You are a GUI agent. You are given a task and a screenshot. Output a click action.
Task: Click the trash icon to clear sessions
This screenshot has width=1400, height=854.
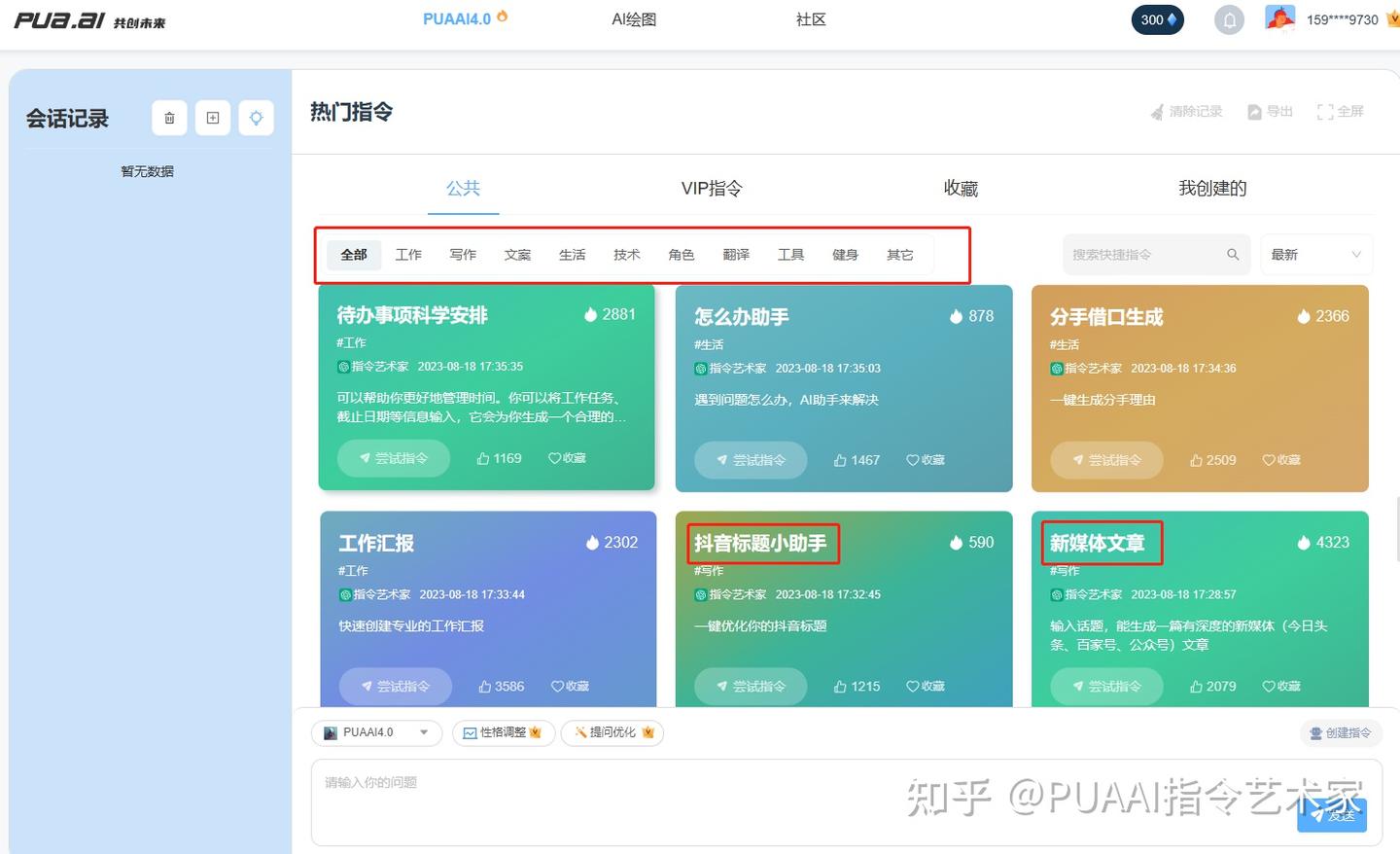(169, 117)
